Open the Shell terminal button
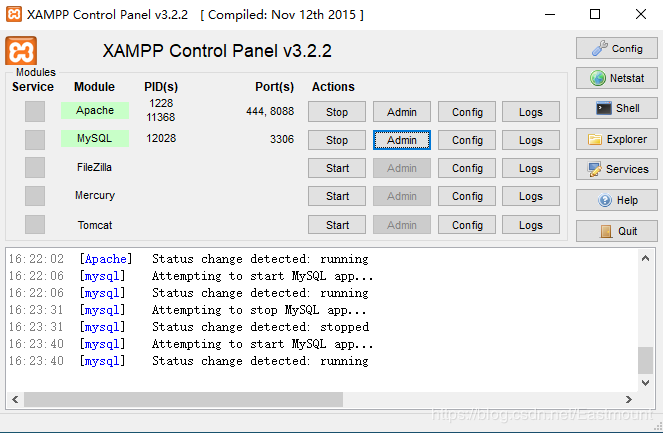 click(616, 108)
